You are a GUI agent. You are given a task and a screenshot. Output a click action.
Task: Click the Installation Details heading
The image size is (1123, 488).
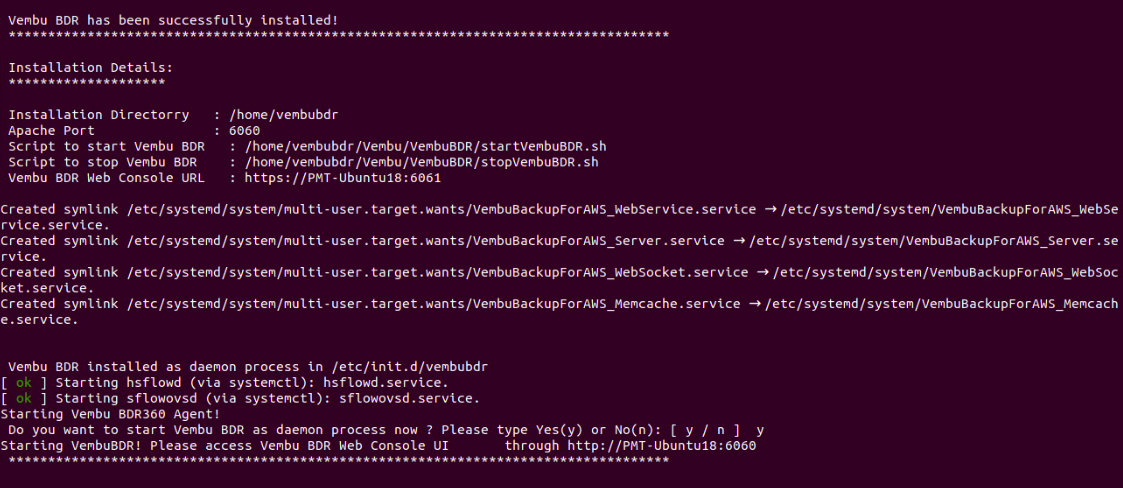91,67
